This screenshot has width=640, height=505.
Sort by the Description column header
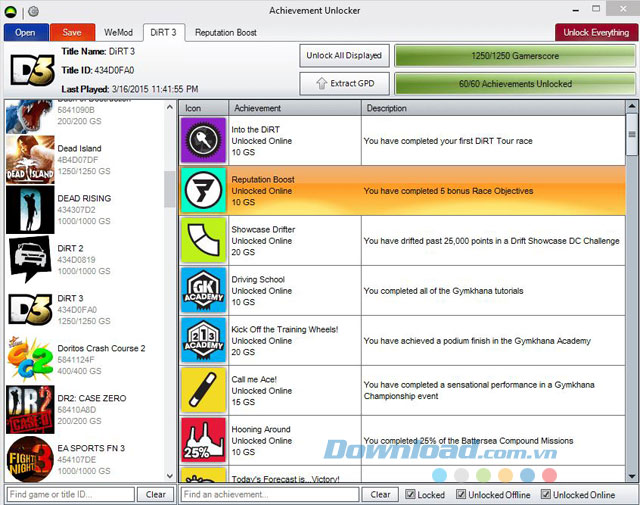coord(493,108)
